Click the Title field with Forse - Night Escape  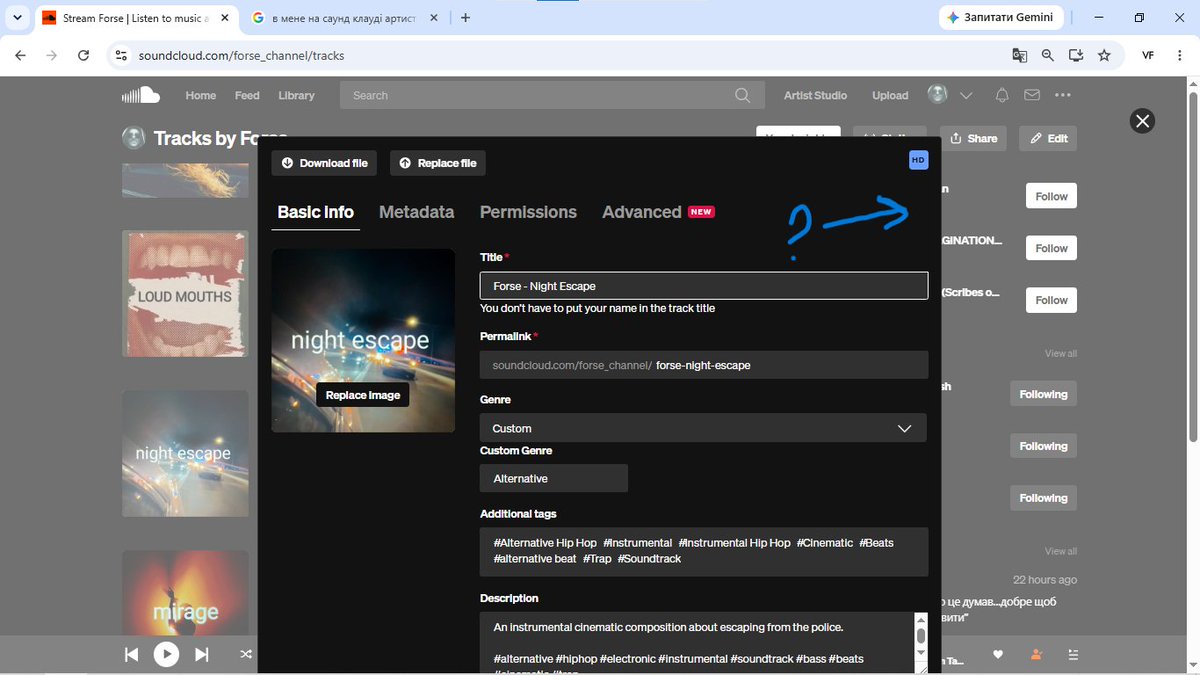[704, 286]
